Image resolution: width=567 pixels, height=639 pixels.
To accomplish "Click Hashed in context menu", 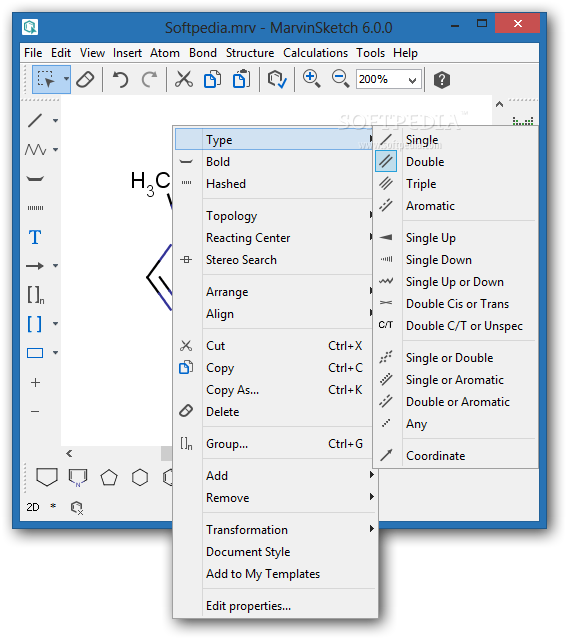I will (274, 183).
